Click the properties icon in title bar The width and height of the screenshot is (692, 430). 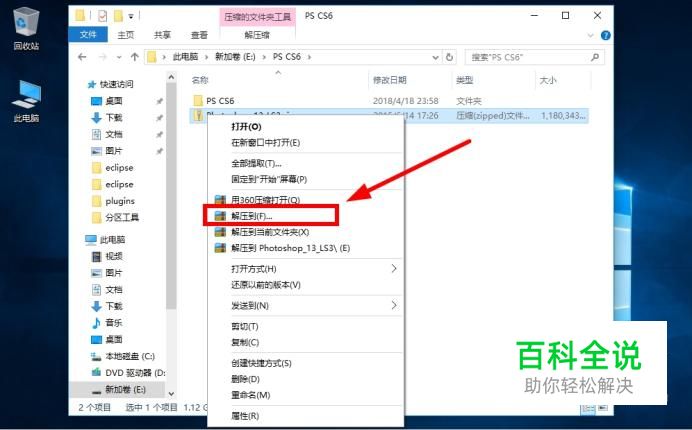(102, 16)
